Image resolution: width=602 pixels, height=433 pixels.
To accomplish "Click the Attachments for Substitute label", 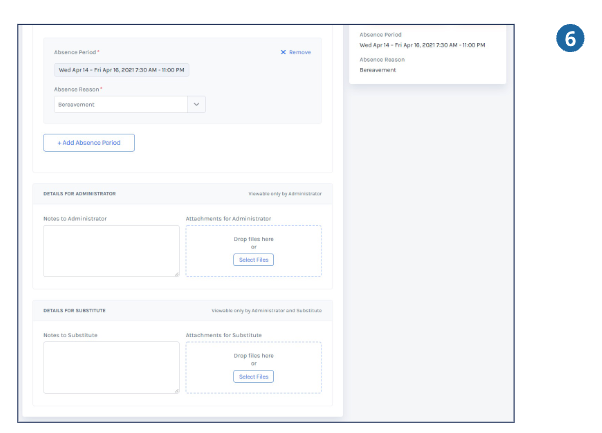I will click(x=224, y=335).
